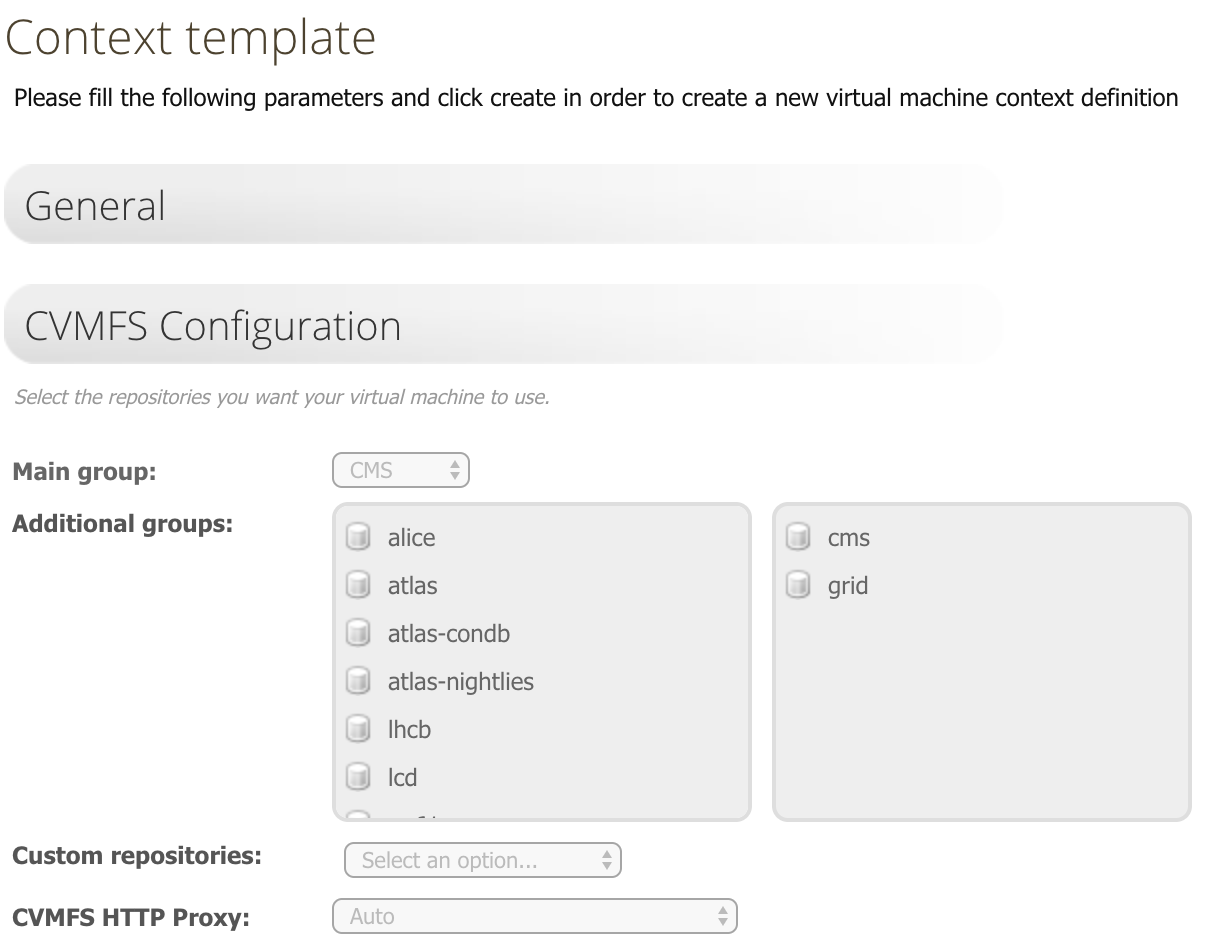Open the Custom repositories select box
This screenshot has height=950, width=1206.
click(483, 860)
